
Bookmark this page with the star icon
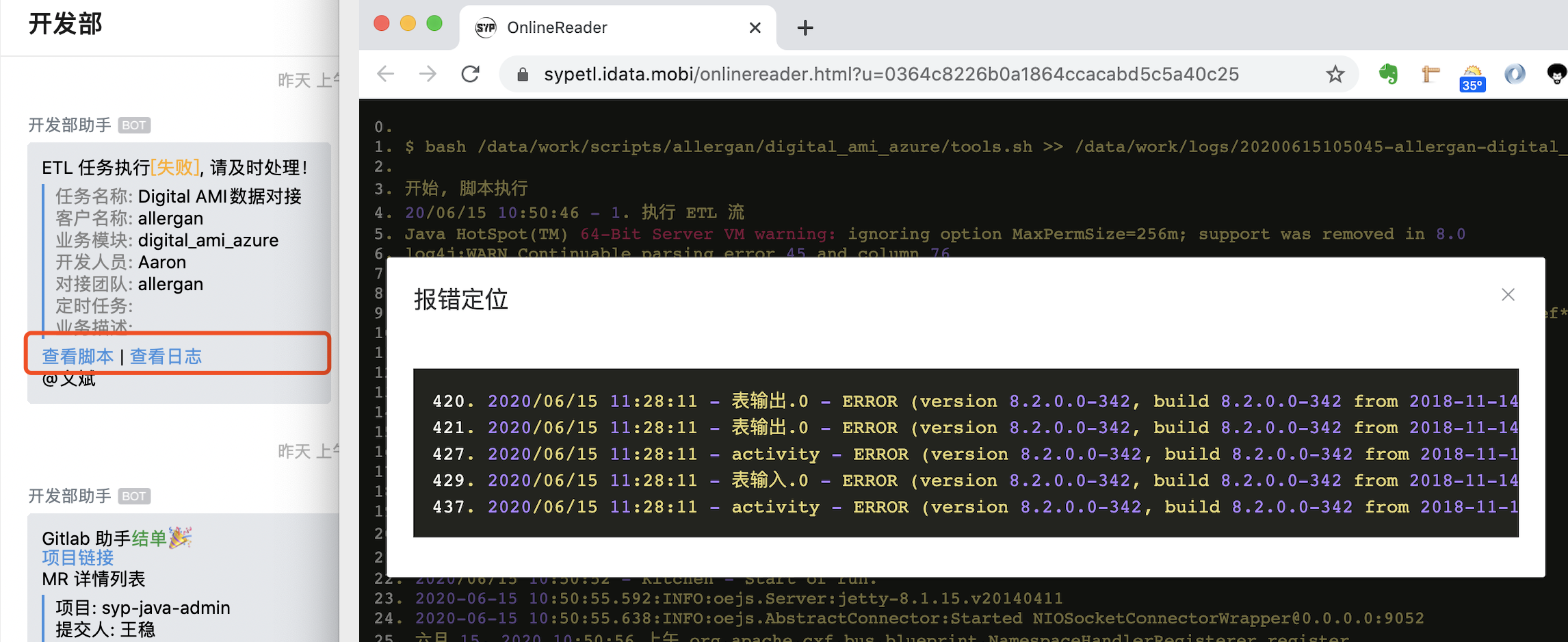click(1335, 74)
